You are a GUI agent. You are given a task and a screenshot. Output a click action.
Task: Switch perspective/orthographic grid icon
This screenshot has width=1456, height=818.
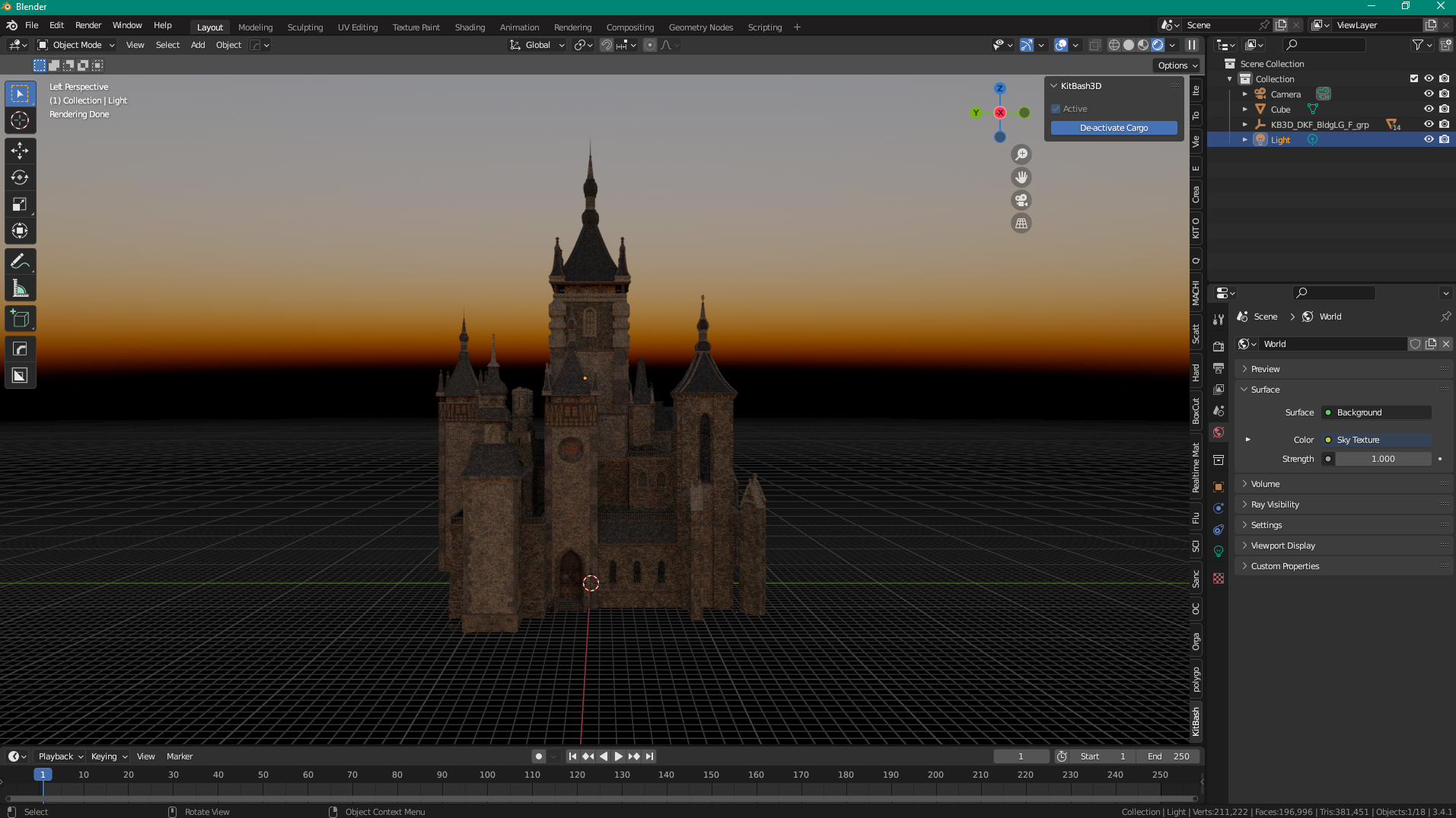tap(1021, 224)
